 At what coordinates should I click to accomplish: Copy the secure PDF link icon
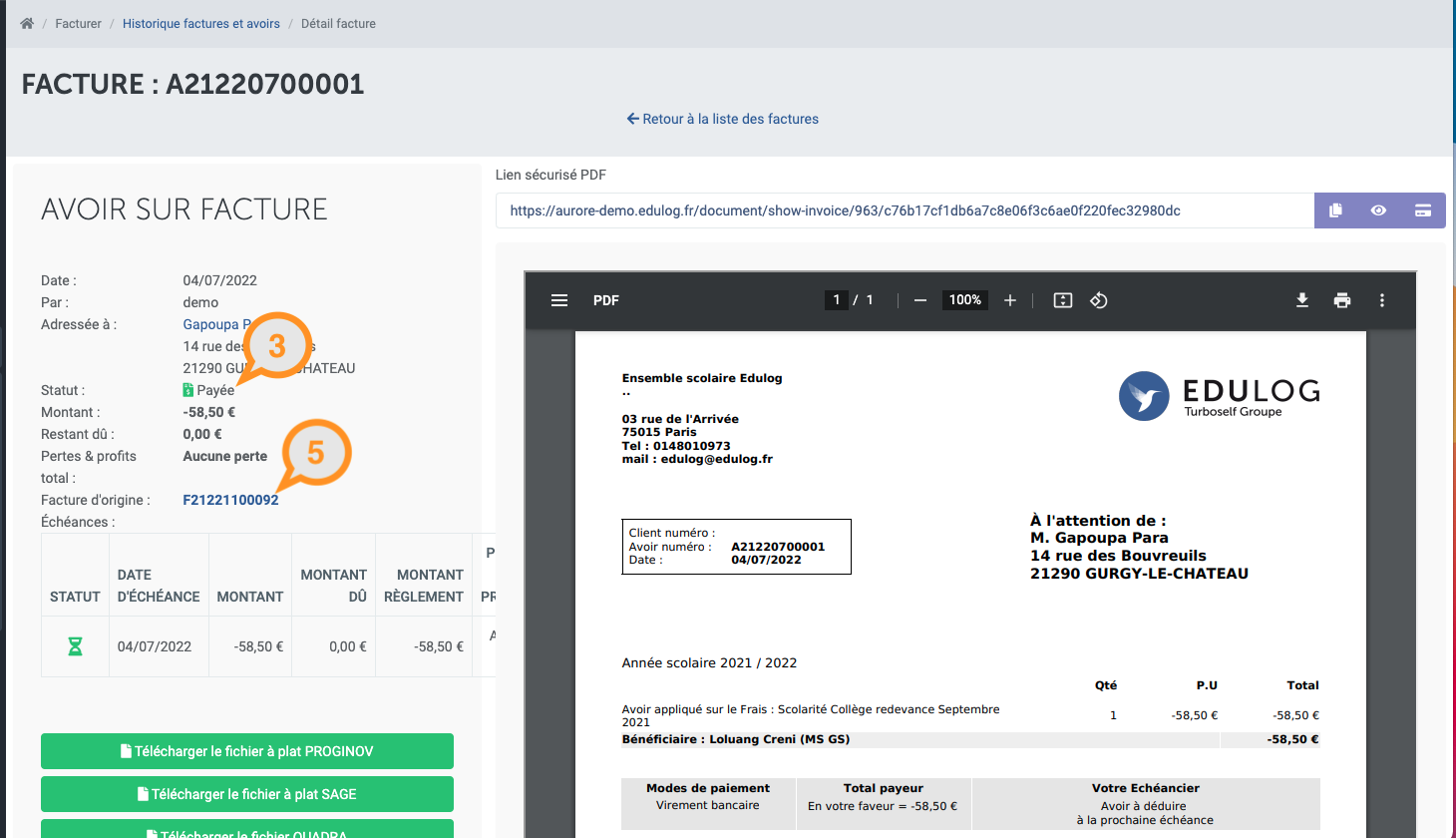(1335, 210)
